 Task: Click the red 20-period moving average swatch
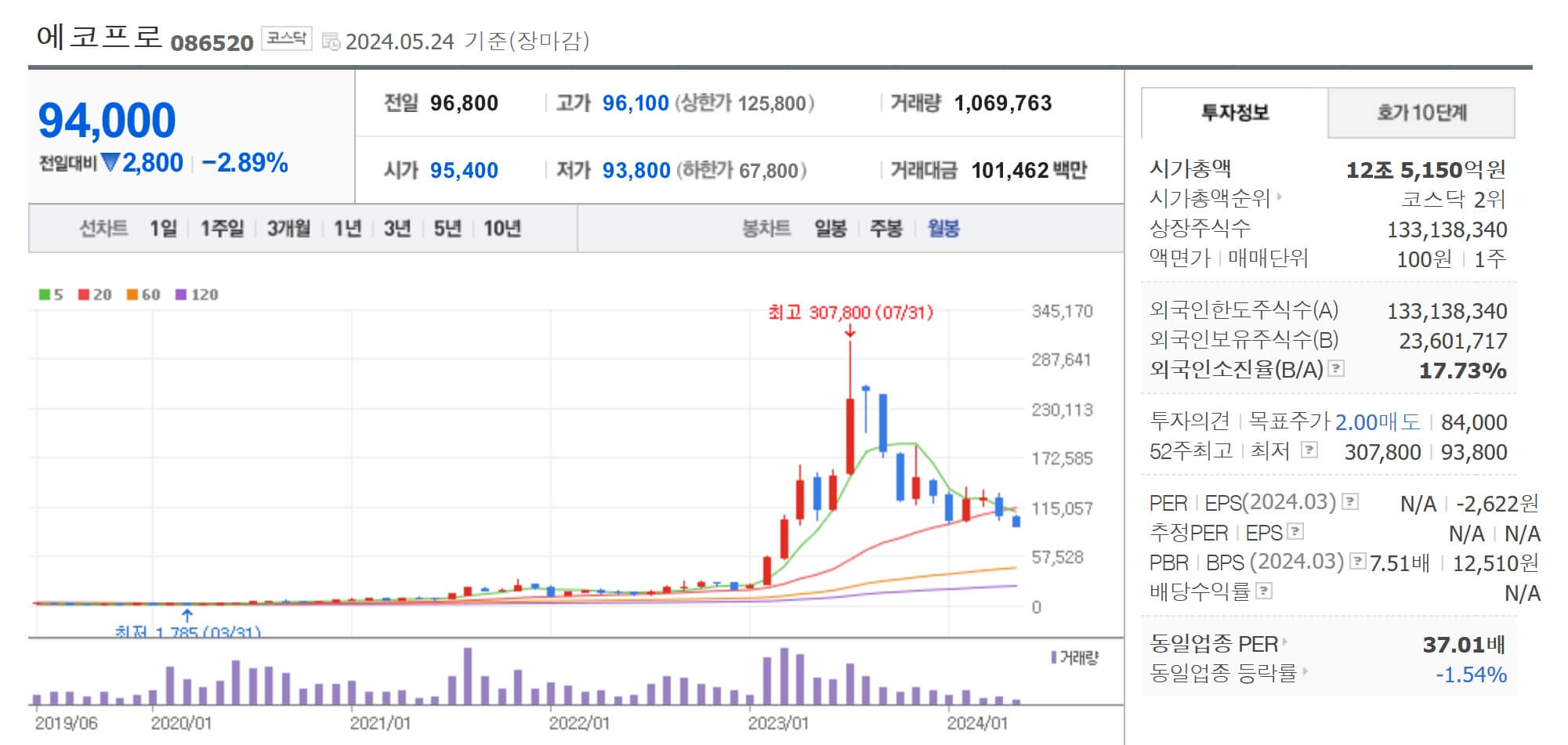coord(84,295)
